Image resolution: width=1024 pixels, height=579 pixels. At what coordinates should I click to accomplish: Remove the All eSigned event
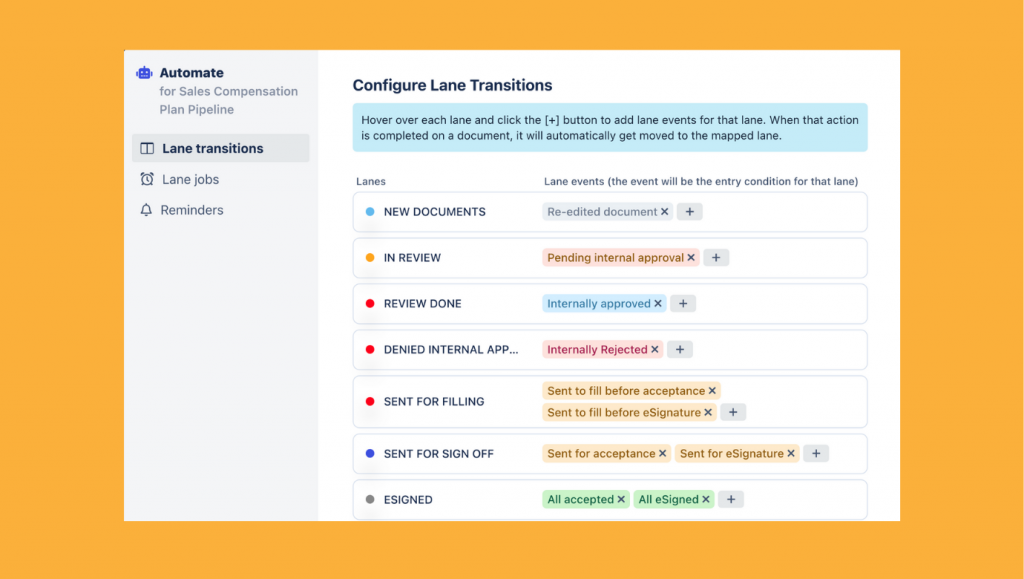705,499
